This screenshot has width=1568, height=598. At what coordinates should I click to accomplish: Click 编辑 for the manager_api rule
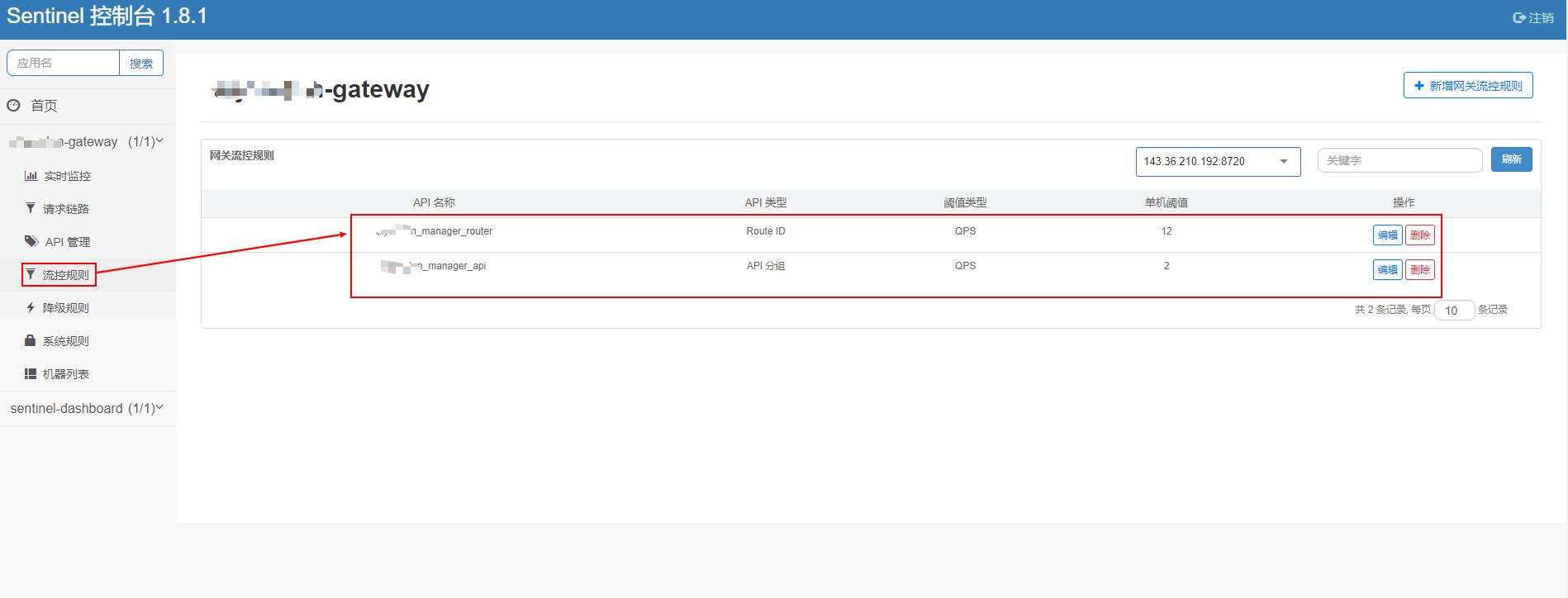(1387, 269)
